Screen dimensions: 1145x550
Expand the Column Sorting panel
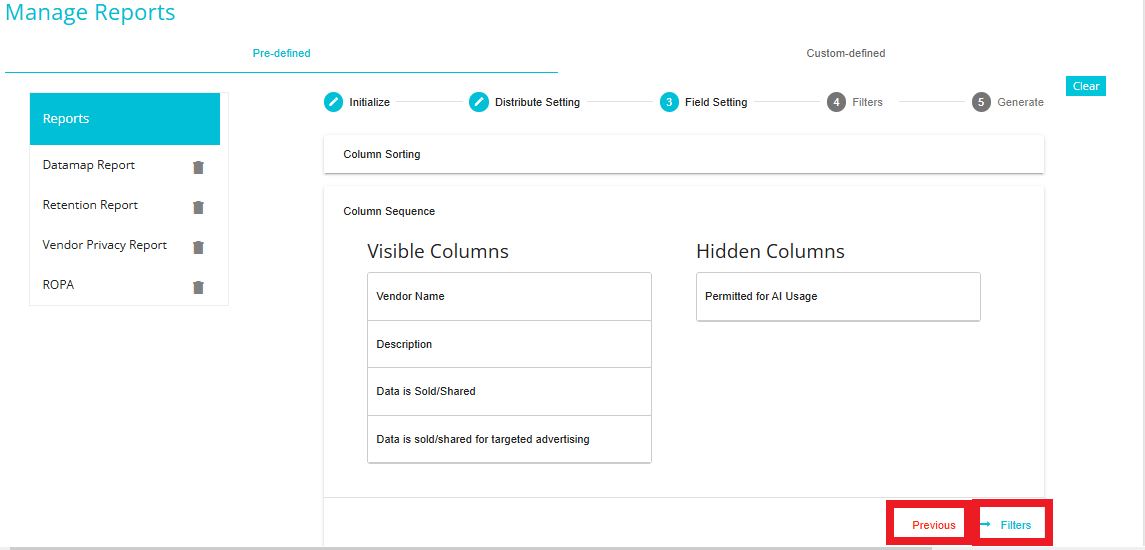[683, 154]
